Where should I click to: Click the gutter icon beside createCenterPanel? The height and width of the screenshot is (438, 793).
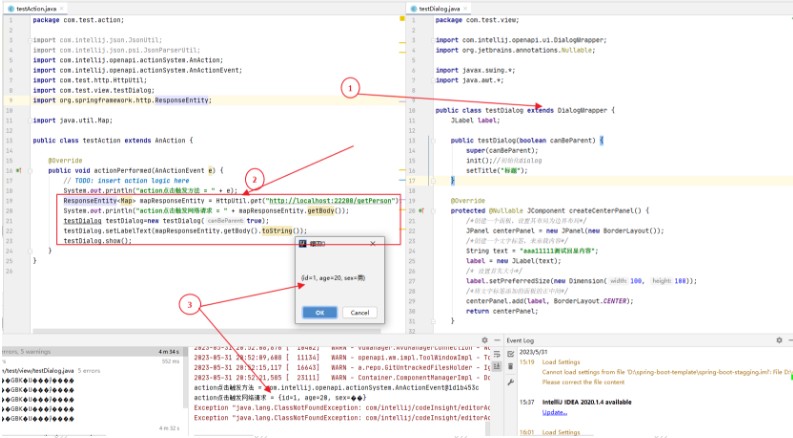pyautogui.click(x=421, y=211)
